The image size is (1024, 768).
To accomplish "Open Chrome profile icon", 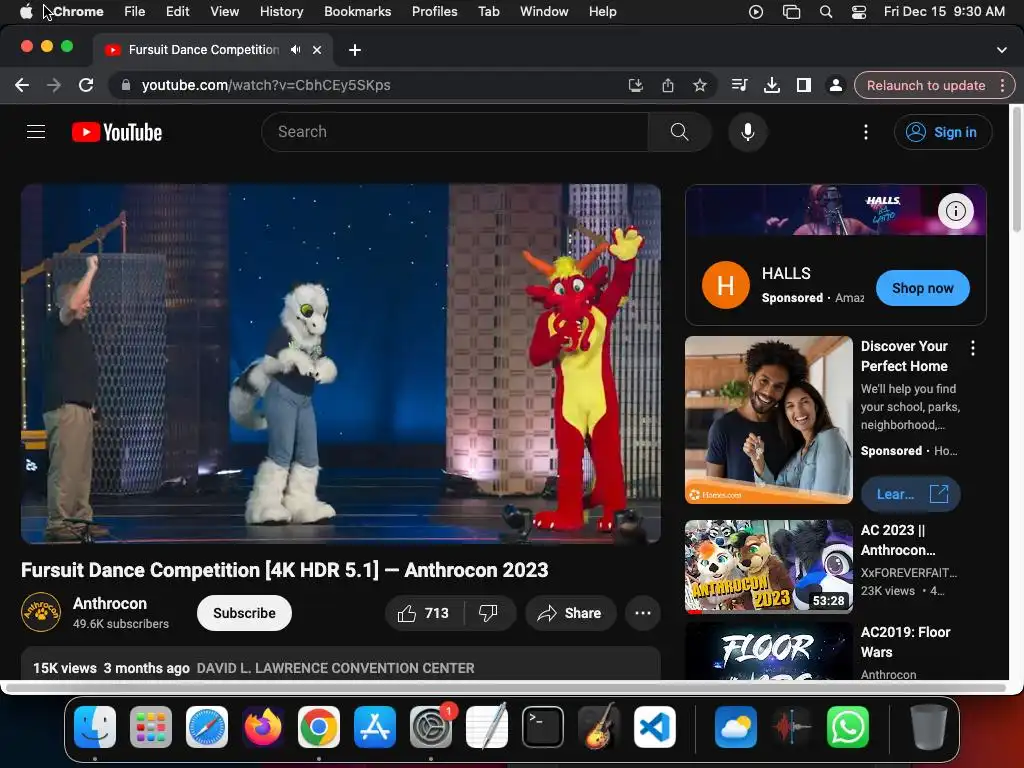I will (835, 85).
